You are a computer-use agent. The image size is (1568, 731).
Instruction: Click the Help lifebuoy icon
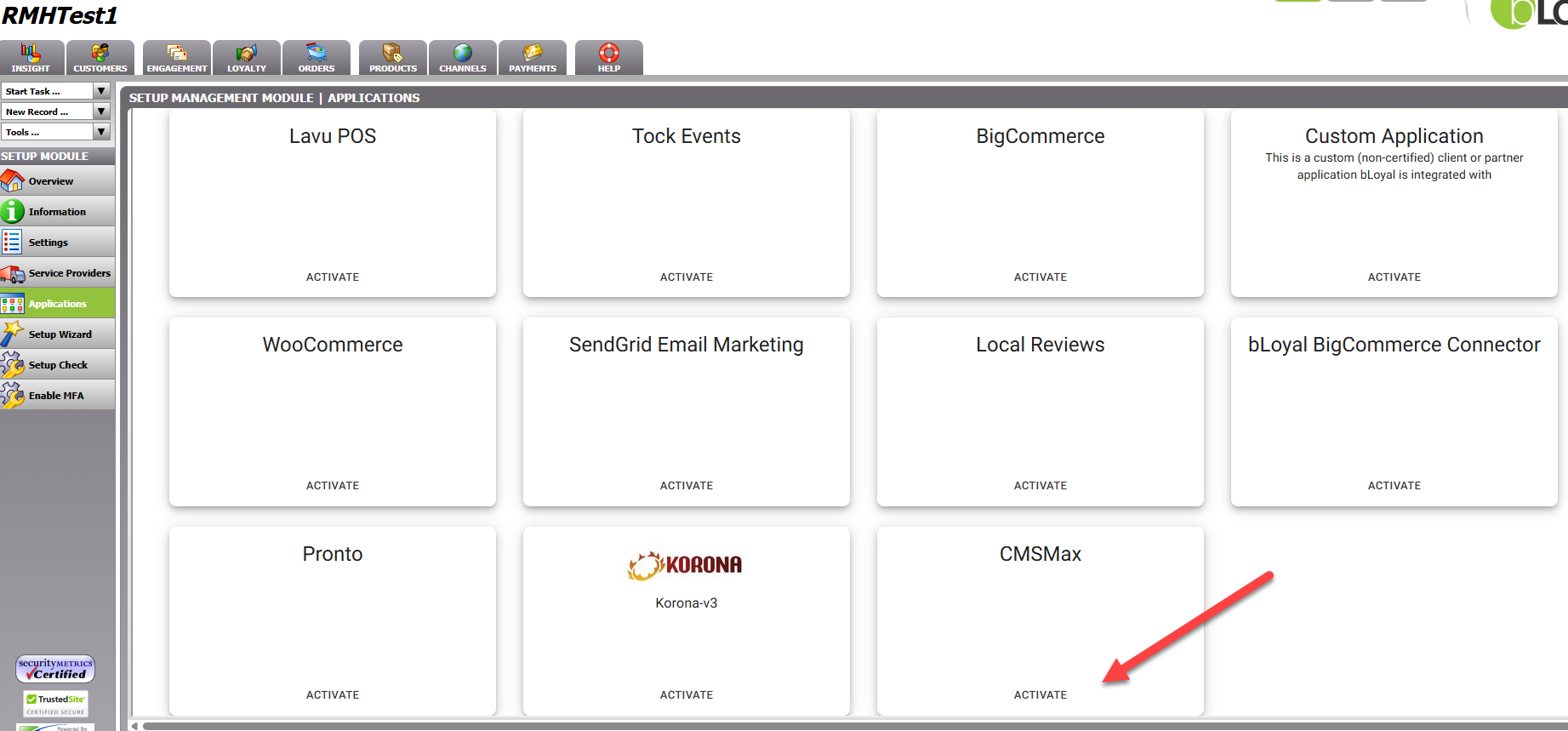(x=609, y=54)
